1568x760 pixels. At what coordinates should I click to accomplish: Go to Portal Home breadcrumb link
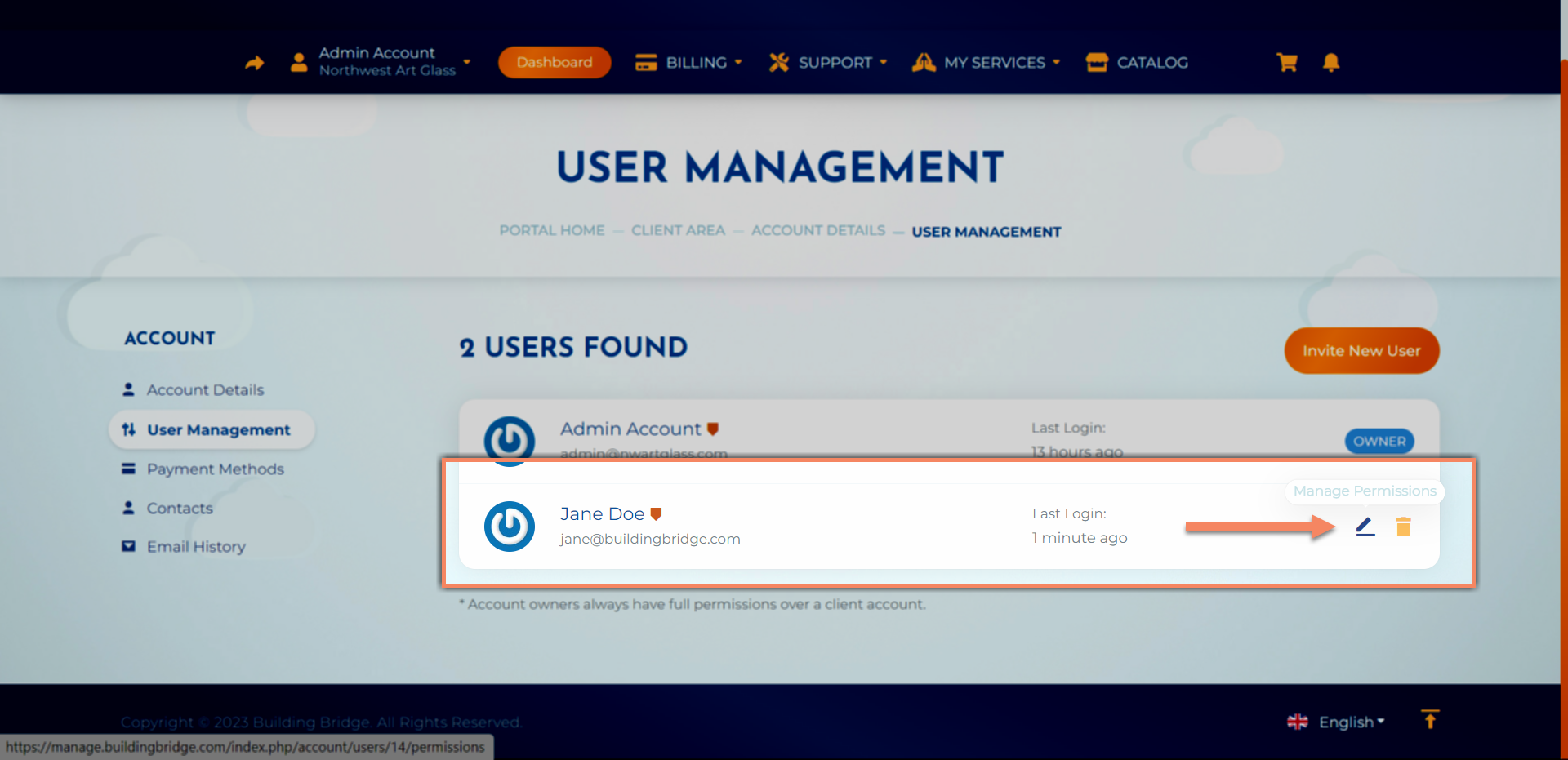552,231
